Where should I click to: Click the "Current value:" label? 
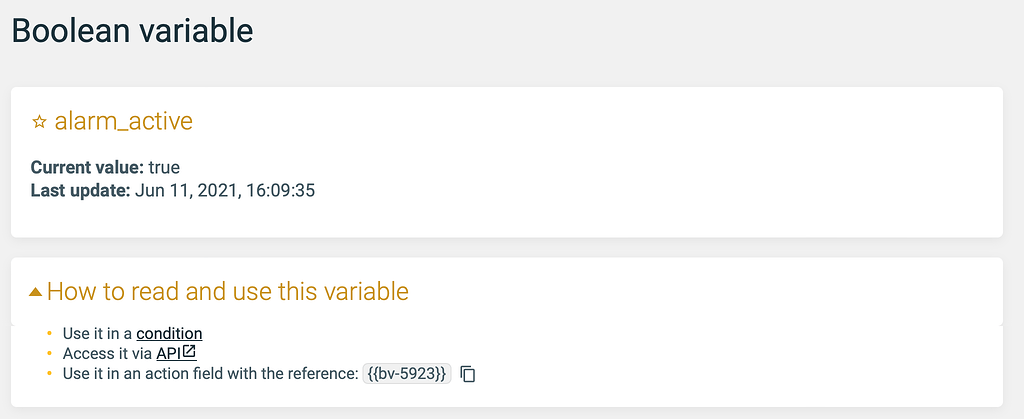click(x=87, y=167)
